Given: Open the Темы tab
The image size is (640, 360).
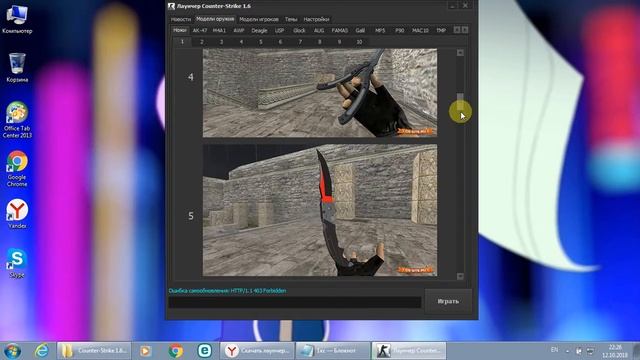Looking at the screenshot, I should [x=291, y=19].
